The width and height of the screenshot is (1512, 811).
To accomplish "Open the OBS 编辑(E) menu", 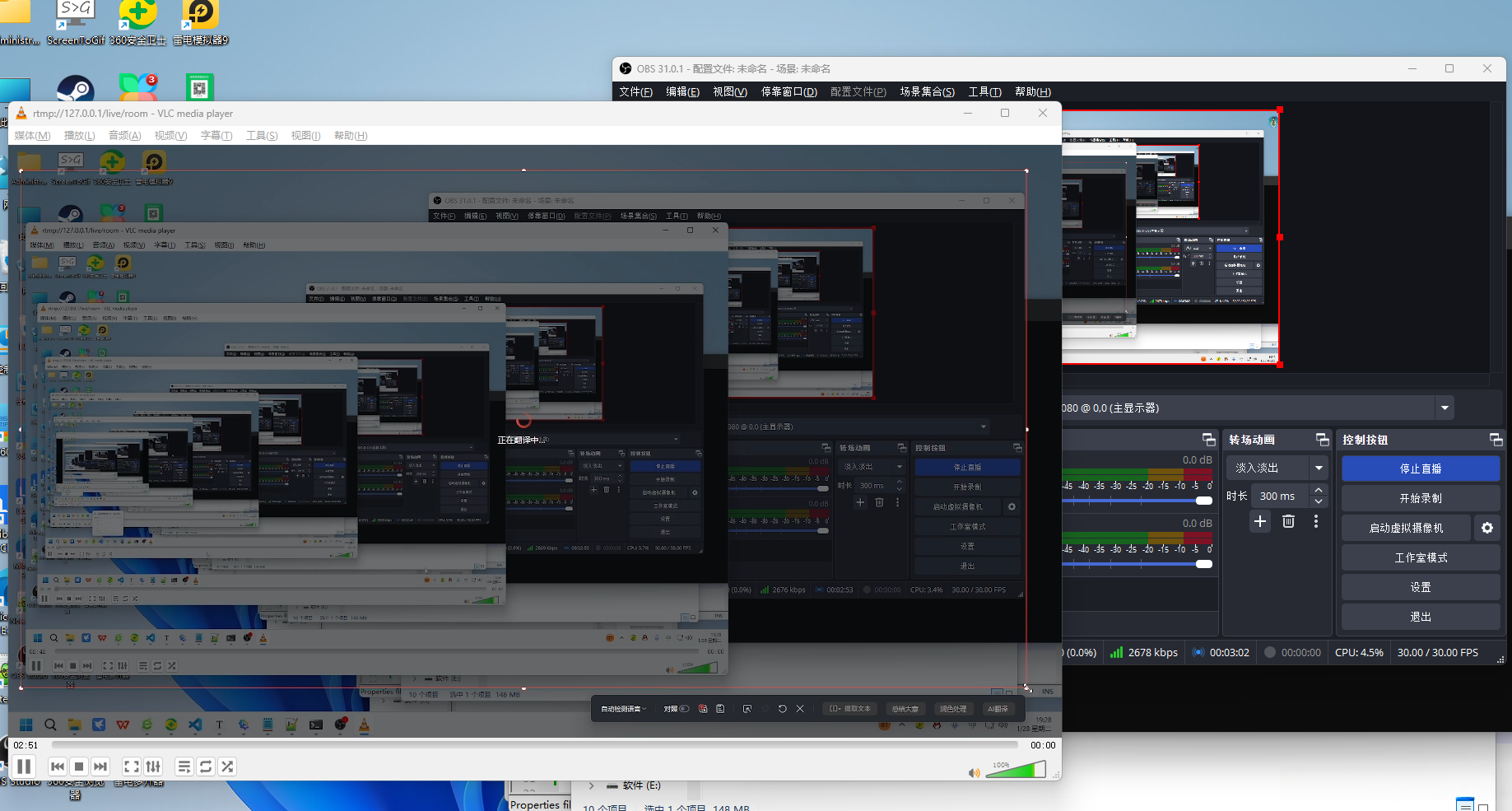I will pos(682,92).
